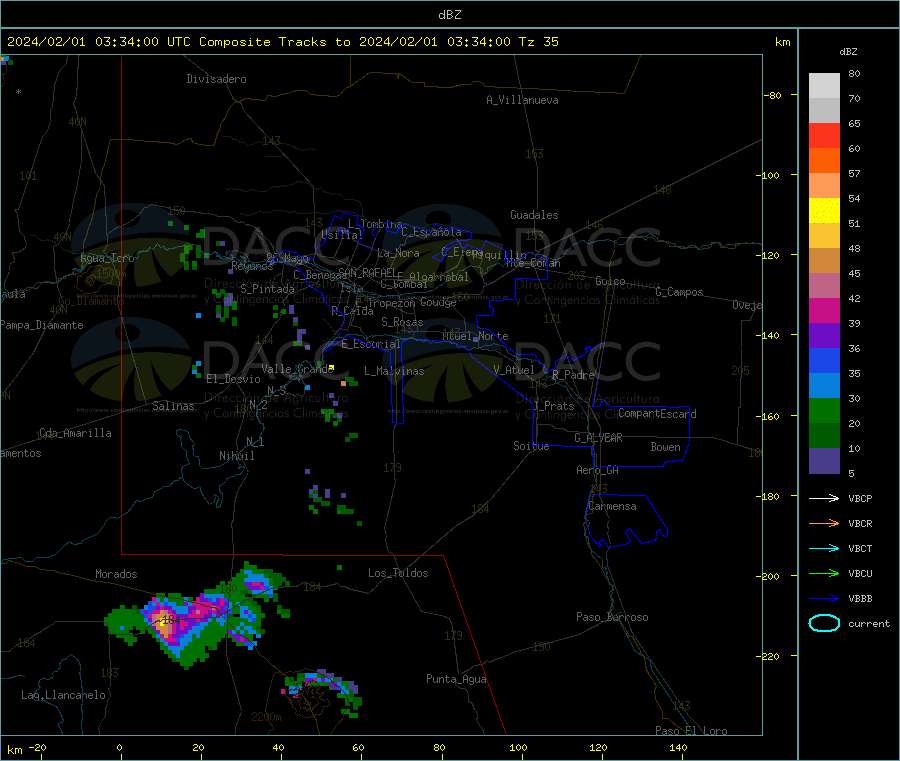Select the grey 70–80 dBZ color swatch
Viewport: 900px width, 761px height.
click(x=824, y=86)
